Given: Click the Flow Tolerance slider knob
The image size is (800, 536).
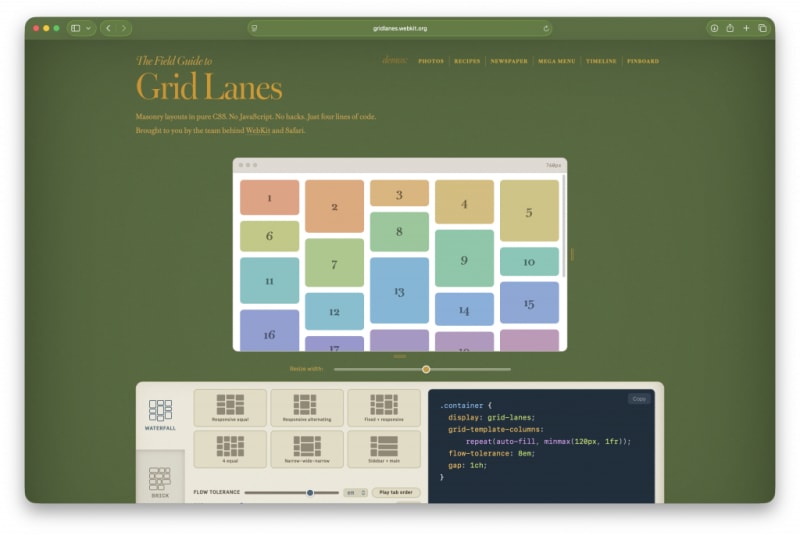Looking at the screenshot, I should [310, 493].
